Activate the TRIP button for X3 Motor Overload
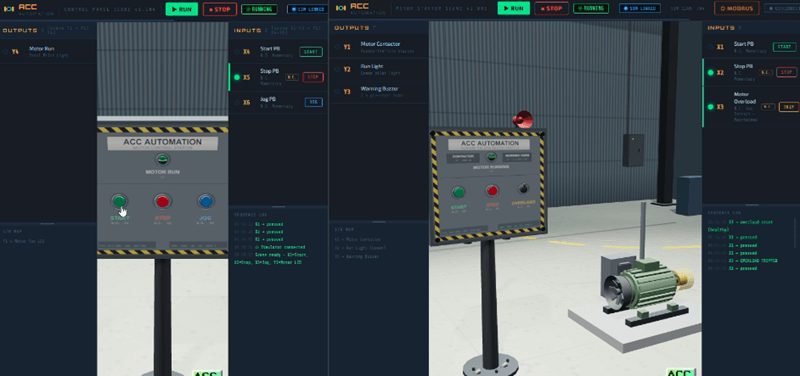The height and width of the screenshot is (376, 800). [x=788, y=107]
